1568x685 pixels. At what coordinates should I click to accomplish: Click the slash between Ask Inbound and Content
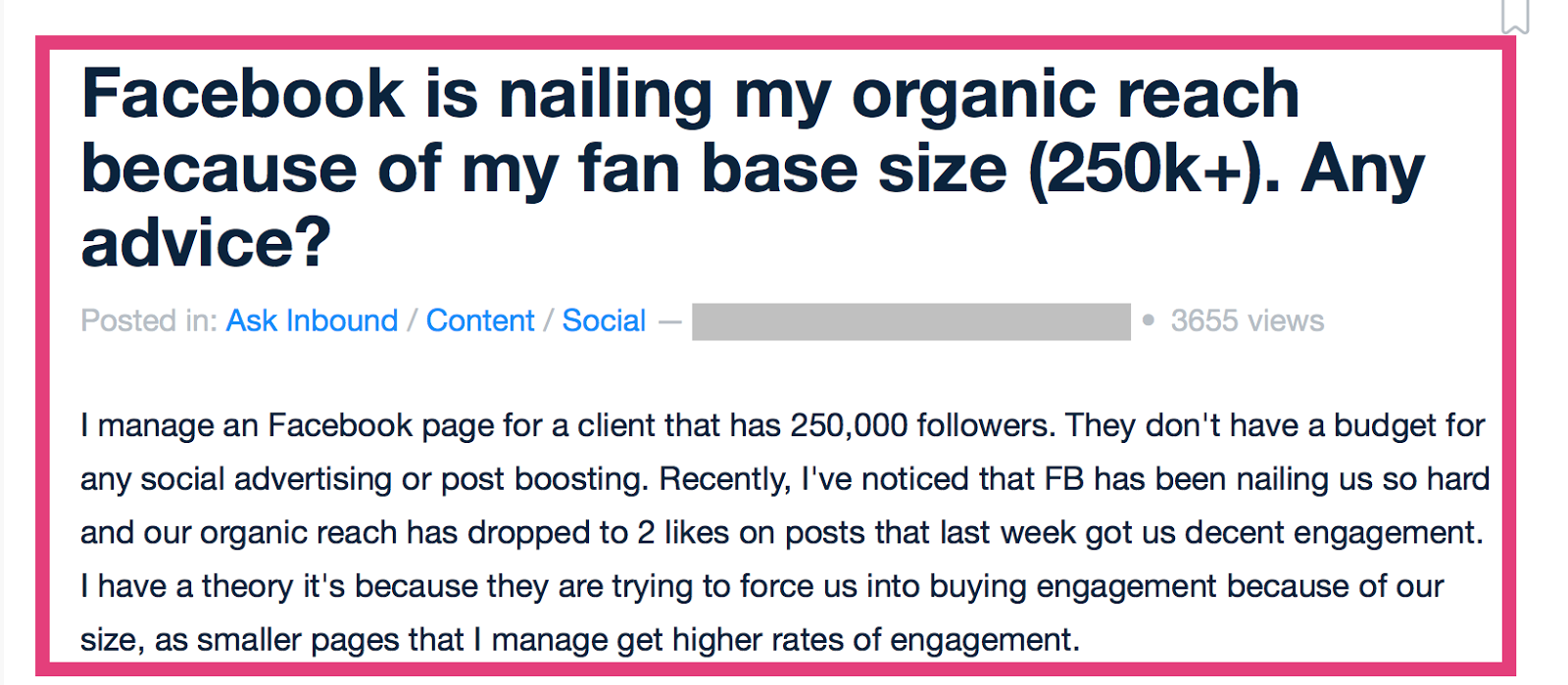pyautogui.click(x=412, y=320)
